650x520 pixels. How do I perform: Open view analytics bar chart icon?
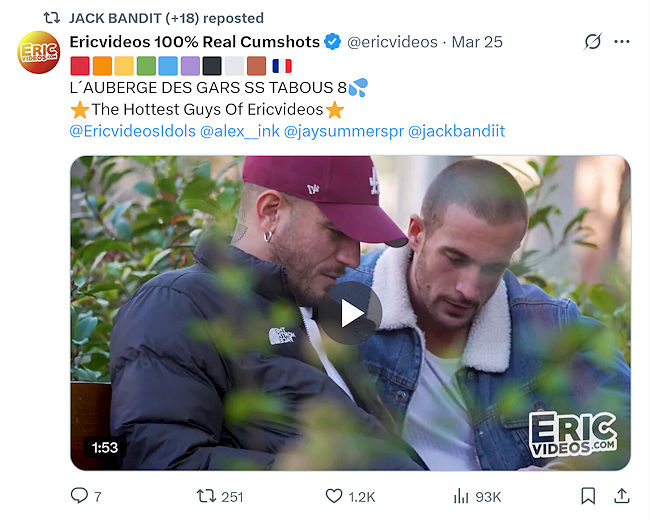pyautogui.click(x=461, y=496)
